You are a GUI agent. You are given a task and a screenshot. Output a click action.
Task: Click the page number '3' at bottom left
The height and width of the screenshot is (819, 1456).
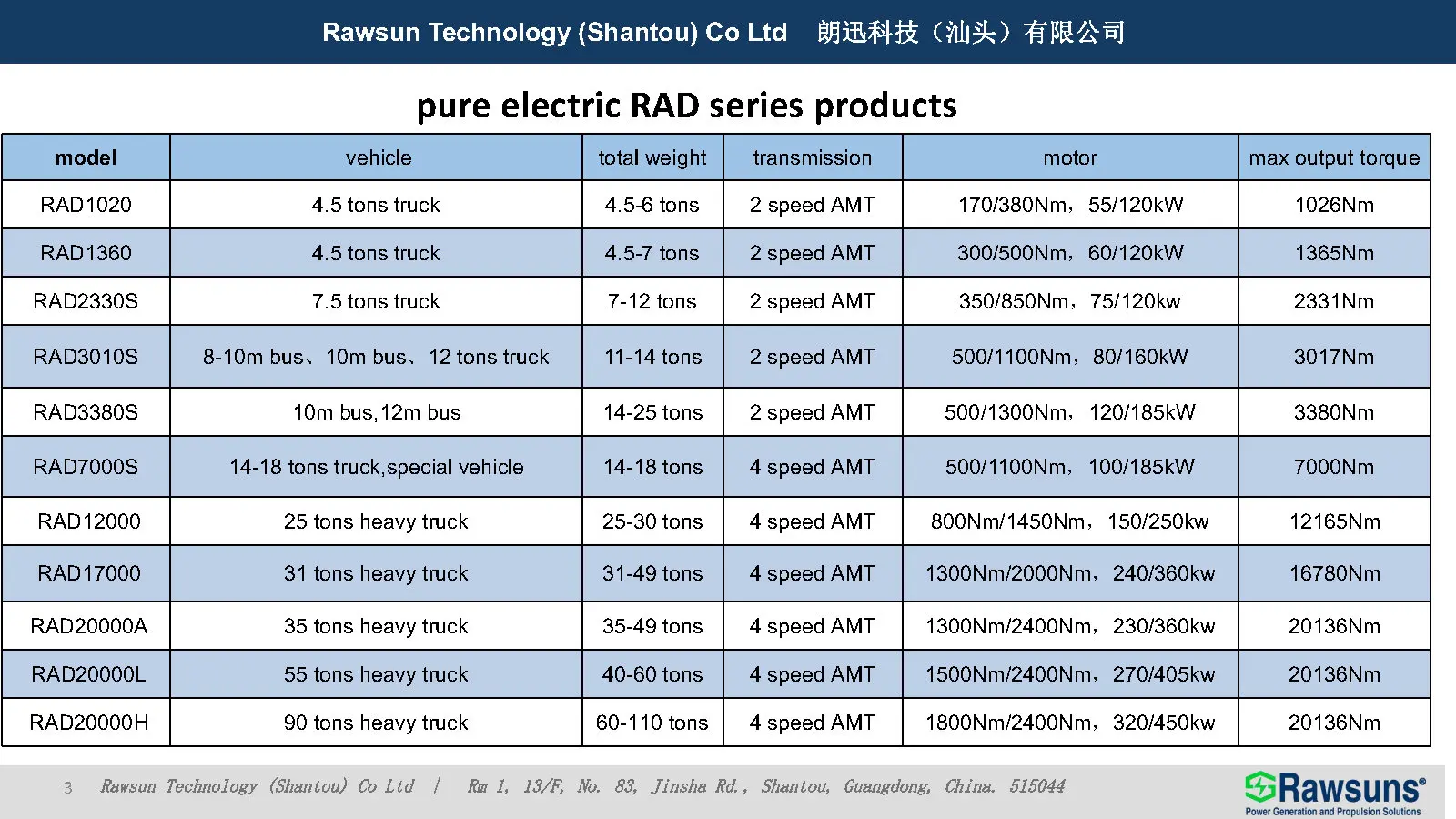click(67, 788)
